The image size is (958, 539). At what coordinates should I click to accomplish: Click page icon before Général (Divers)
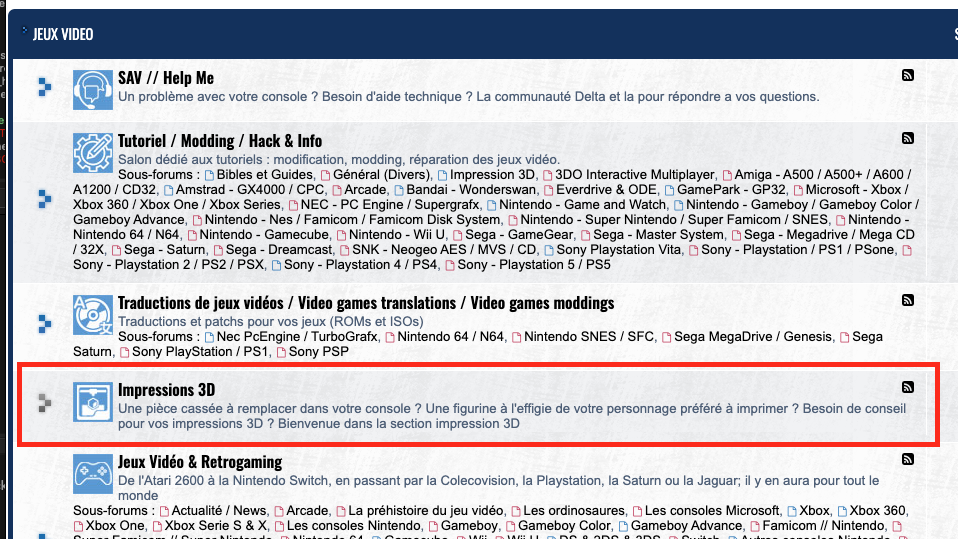(326, 175)
